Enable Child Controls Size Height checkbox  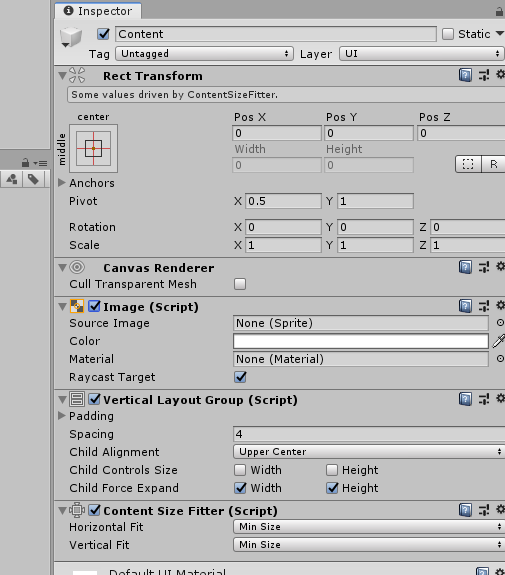tap(332, 470)
